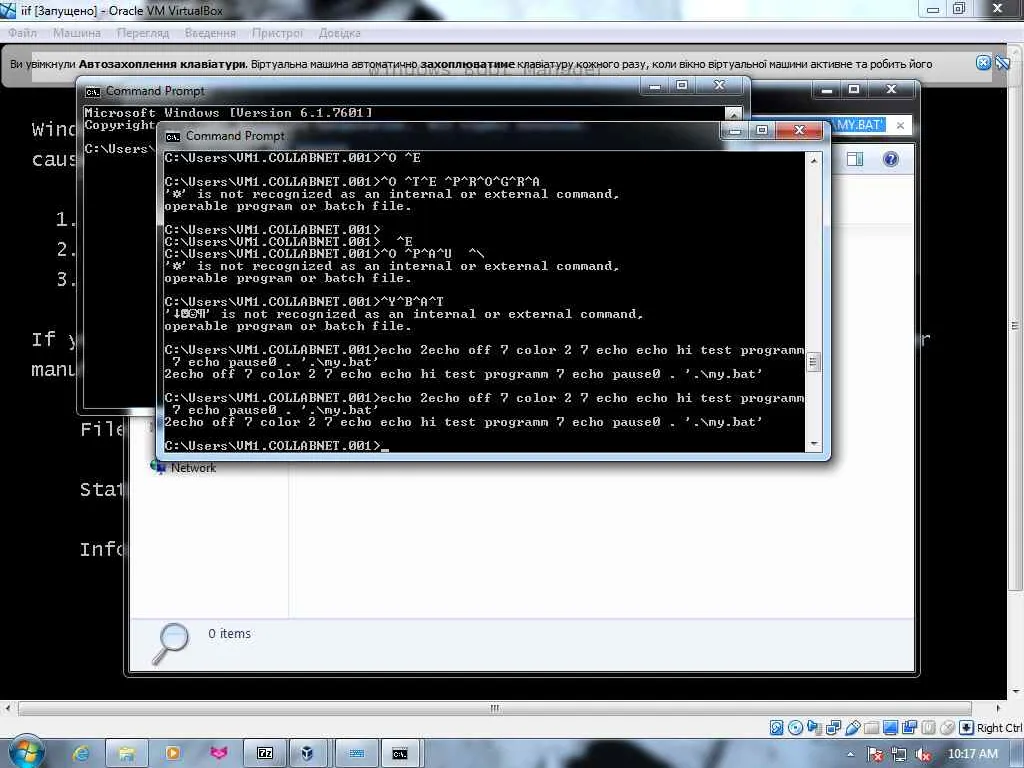Open the Перегляд menu
This screenshot has width=1024, height=768.
pos(142,33)
